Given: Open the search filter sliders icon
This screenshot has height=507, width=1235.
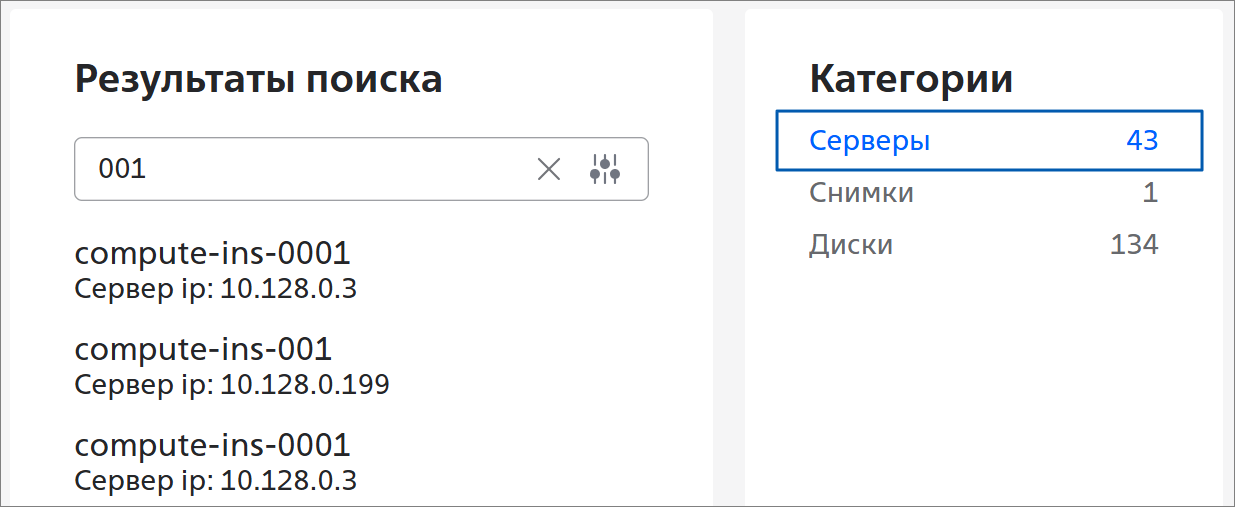Looking at the screenshot, I should (605, 169).
